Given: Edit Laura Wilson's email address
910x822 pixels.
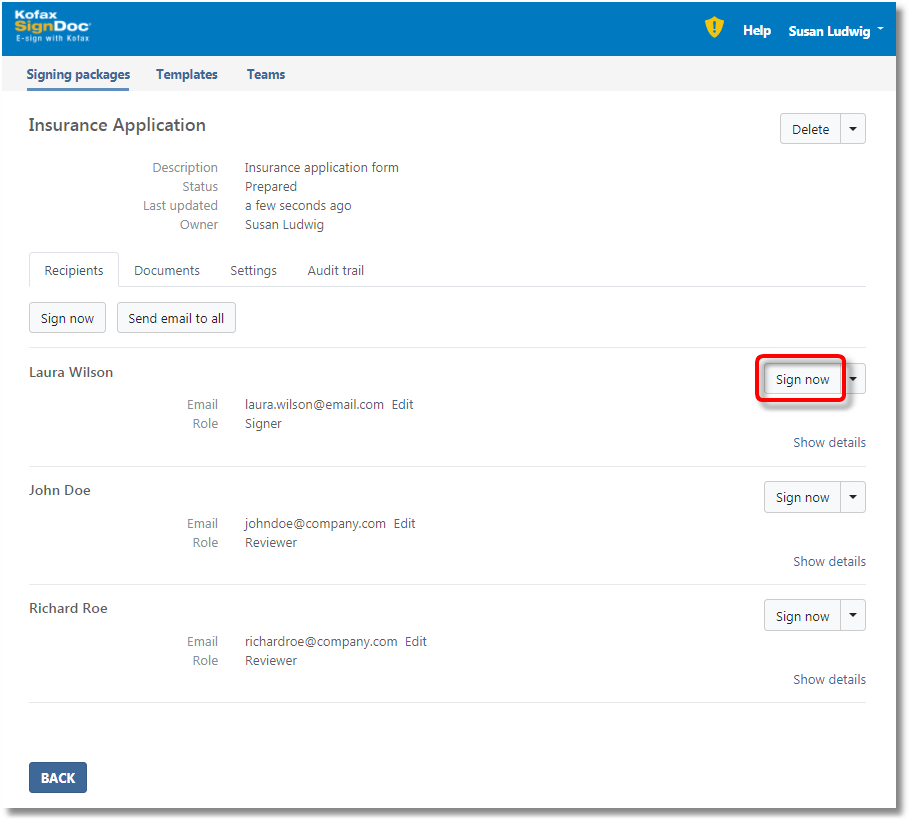Looking at the screenshot, I should pos(402,405).
